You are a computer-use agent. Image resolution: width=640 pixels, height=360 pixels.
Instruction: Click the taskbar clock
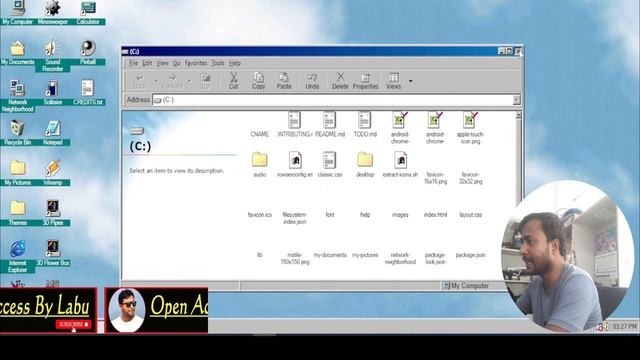(624, 326)
